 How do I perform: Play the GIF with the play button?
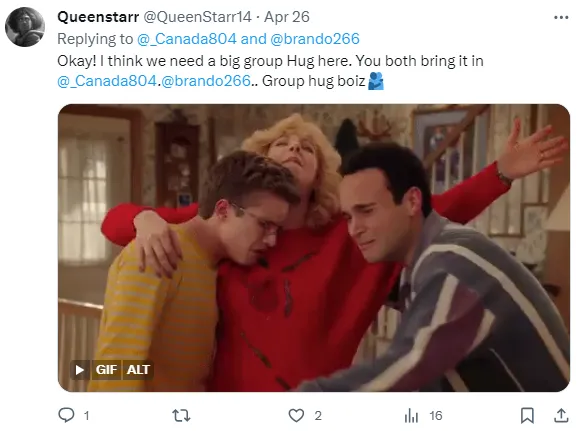click(x=79, y=370)
